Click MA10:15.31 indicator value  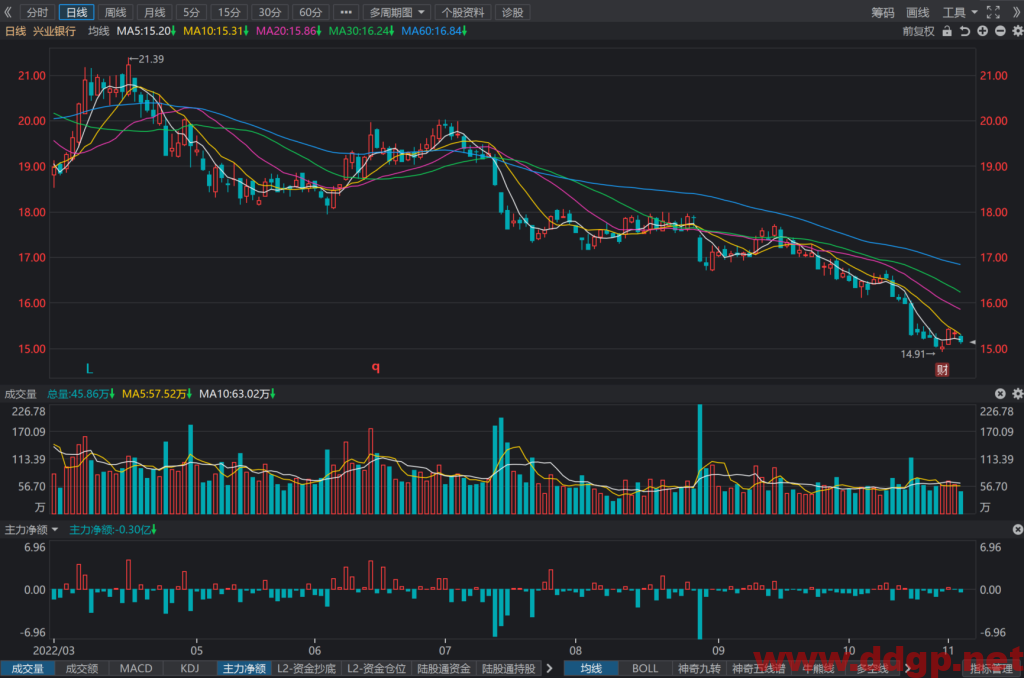(x=216, y=31)
